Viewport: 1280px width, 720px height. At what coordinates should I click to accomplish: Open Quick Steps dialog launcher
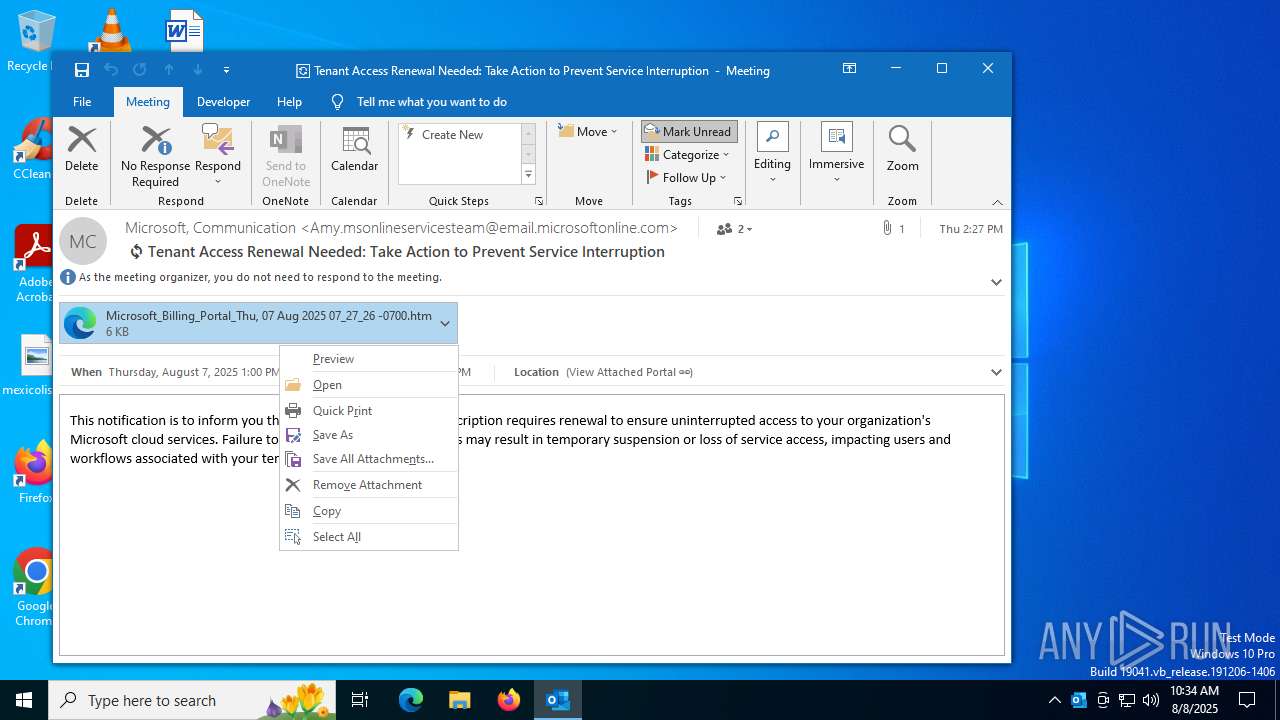click(x=538, y=201)
